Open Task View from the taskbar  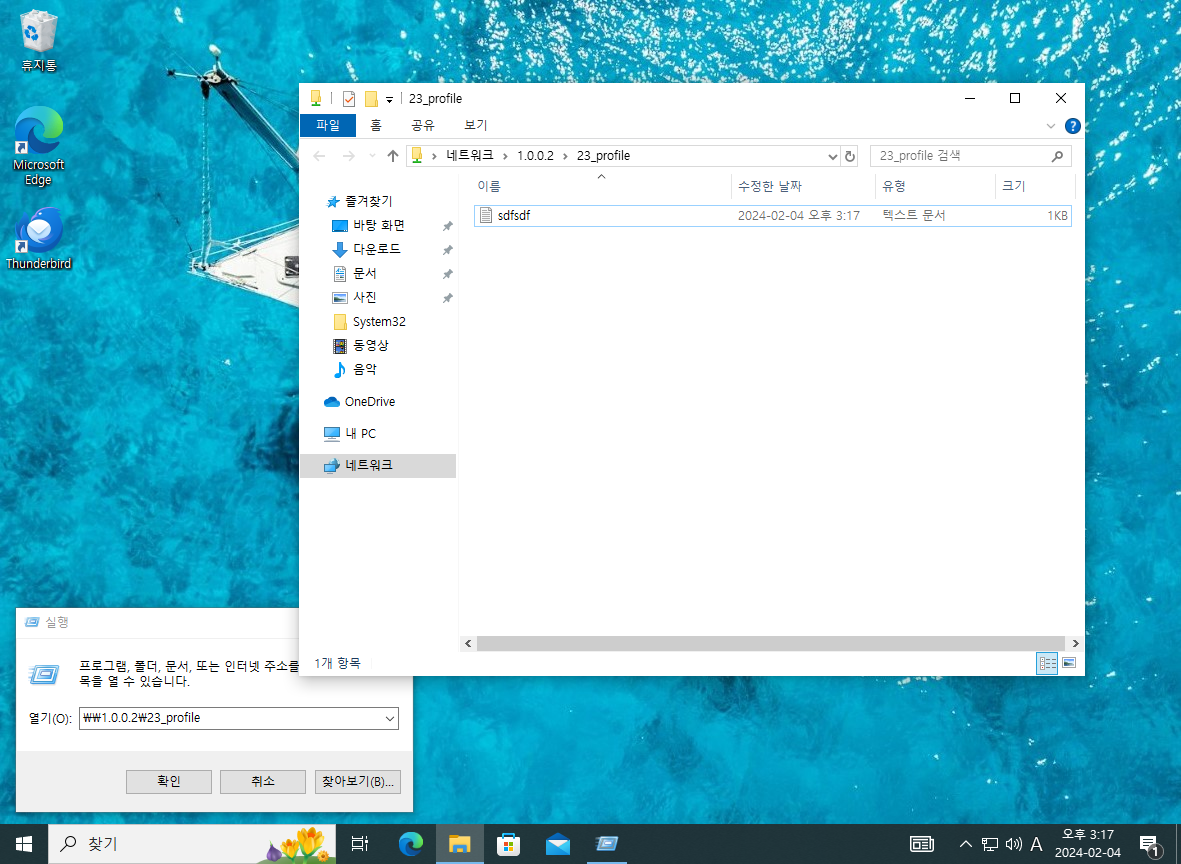(361, 844)
